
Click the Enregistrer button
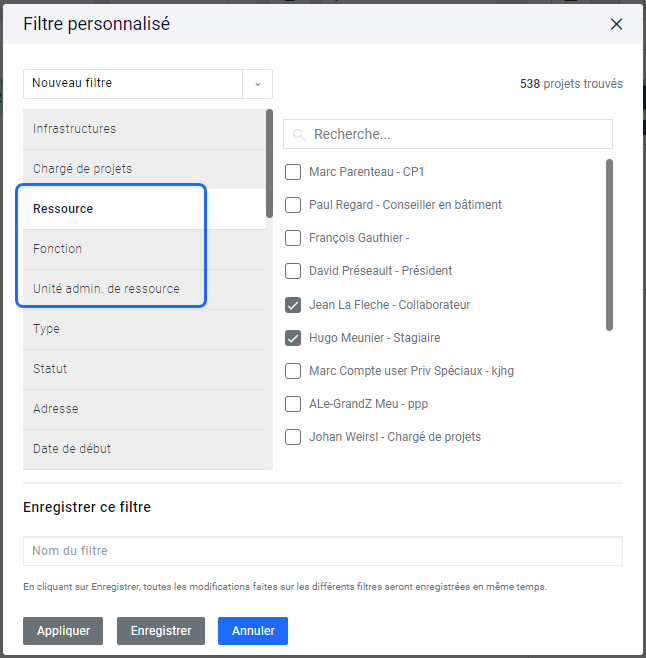point(161,631)
